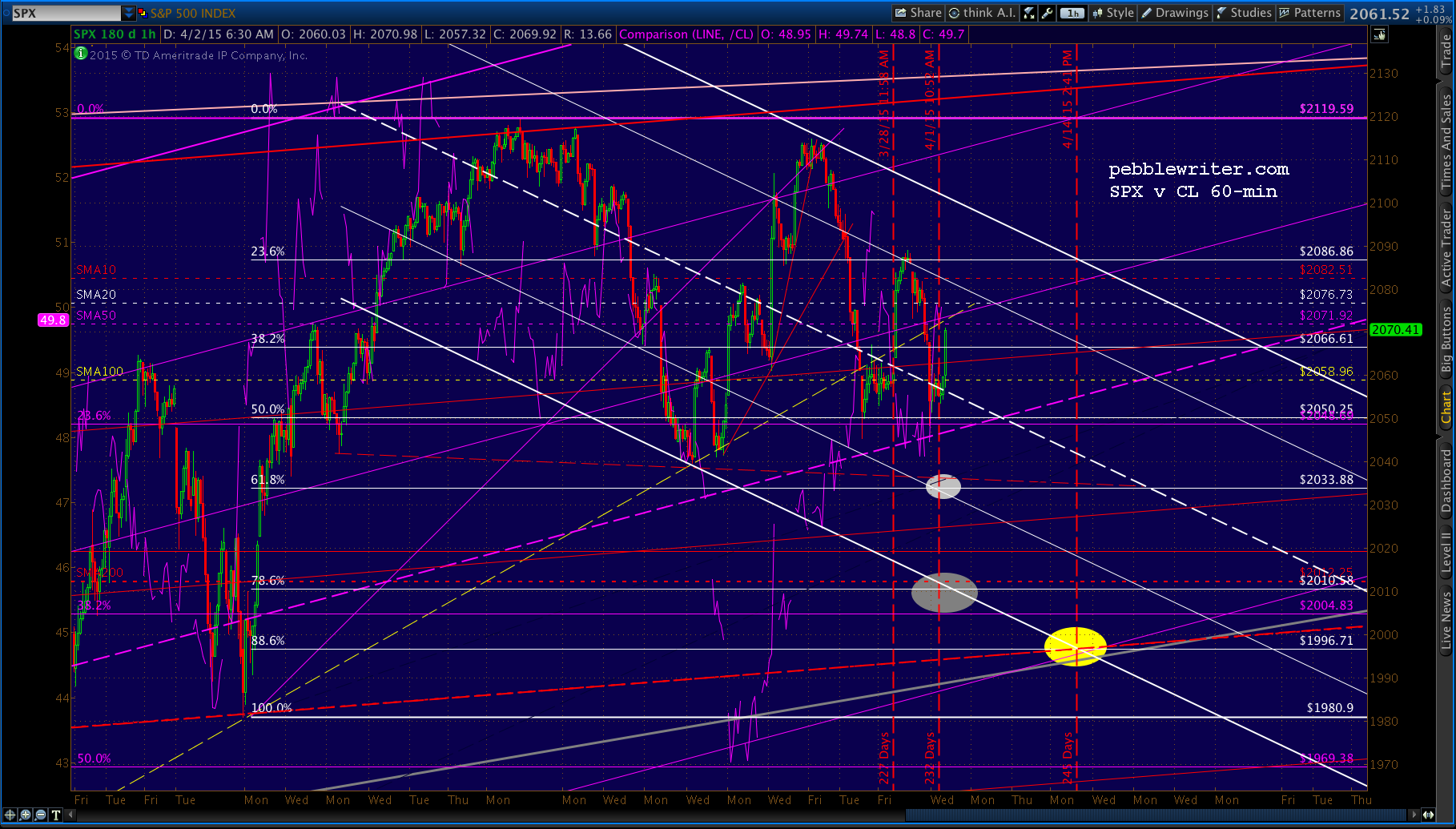Click the large gray ellipse drawing
Viewport: 1456px width, 829px height.
click(944, 593)
